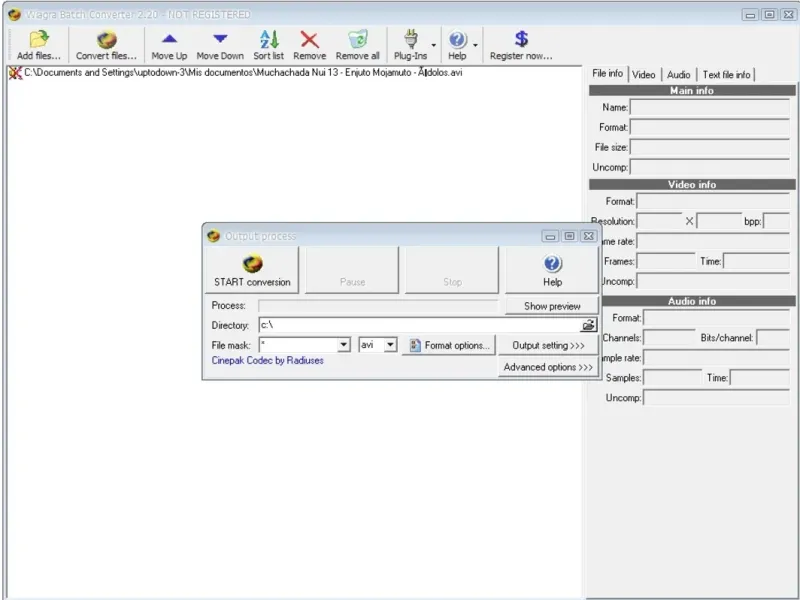Switch to the Audio tab
Viewport: 800px width, 600px height.
(x=678, y=75)
